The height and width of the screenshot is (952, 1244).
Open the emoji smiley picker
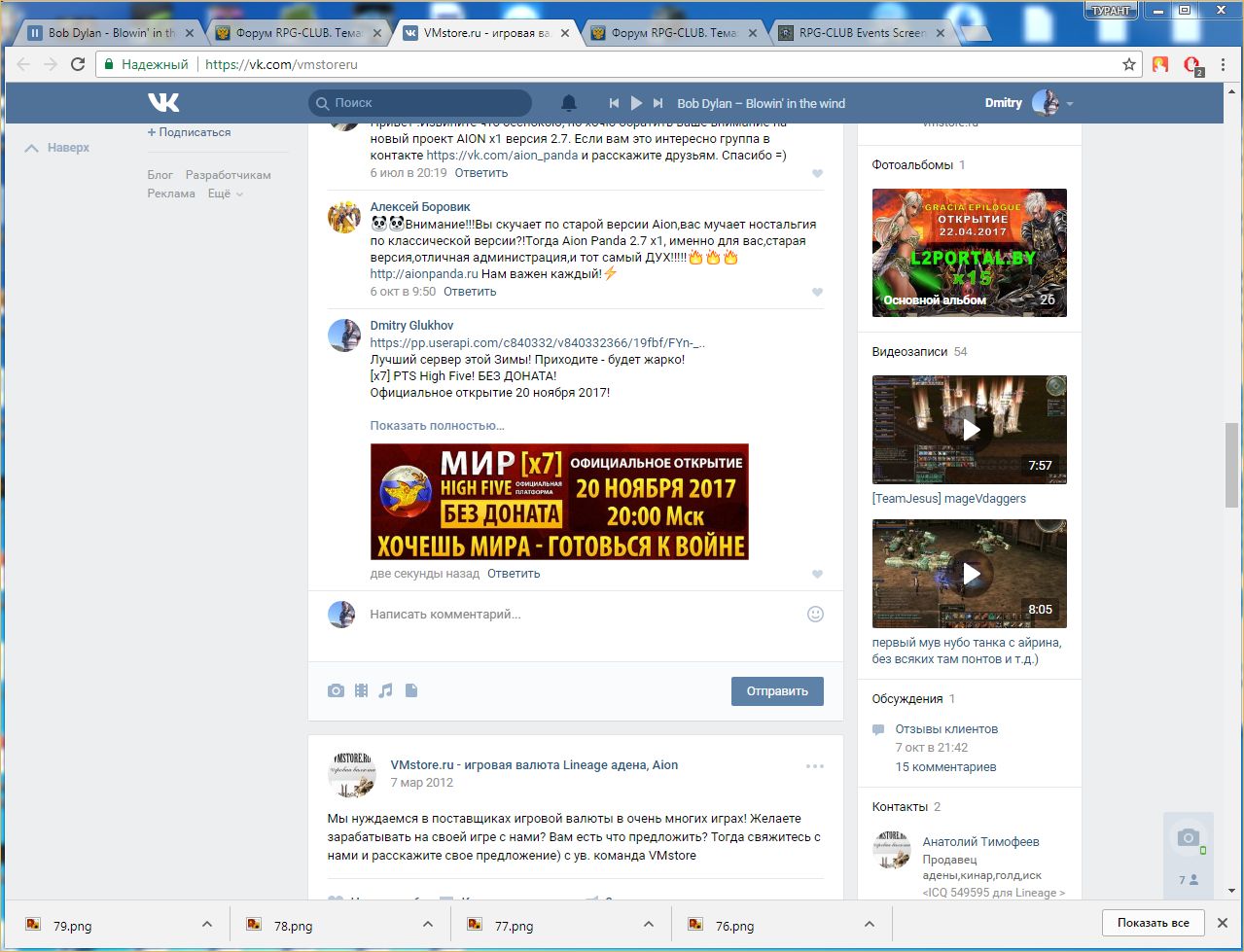(815, 614)
